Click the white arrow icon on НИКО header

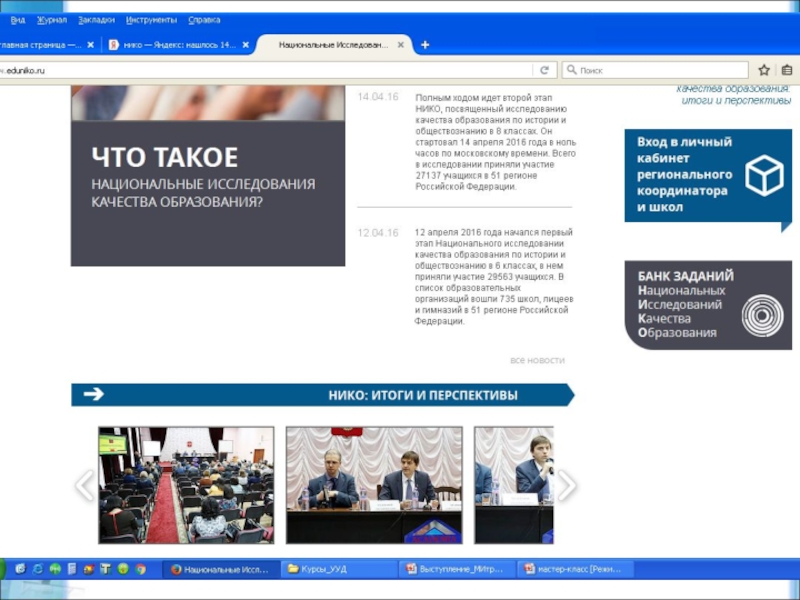pos(93,394)
